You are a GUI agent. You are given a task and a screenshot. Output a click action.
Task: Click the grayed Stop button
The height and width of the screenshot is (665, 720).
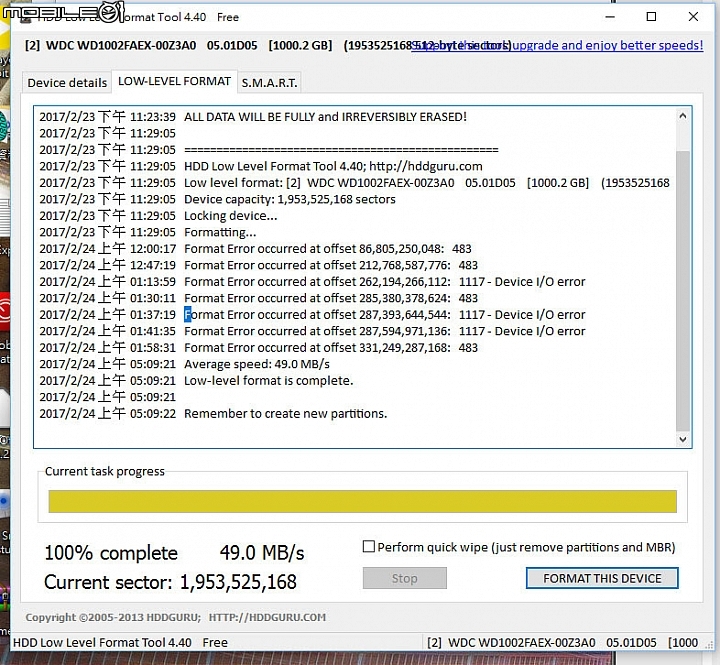click(405, 578)
